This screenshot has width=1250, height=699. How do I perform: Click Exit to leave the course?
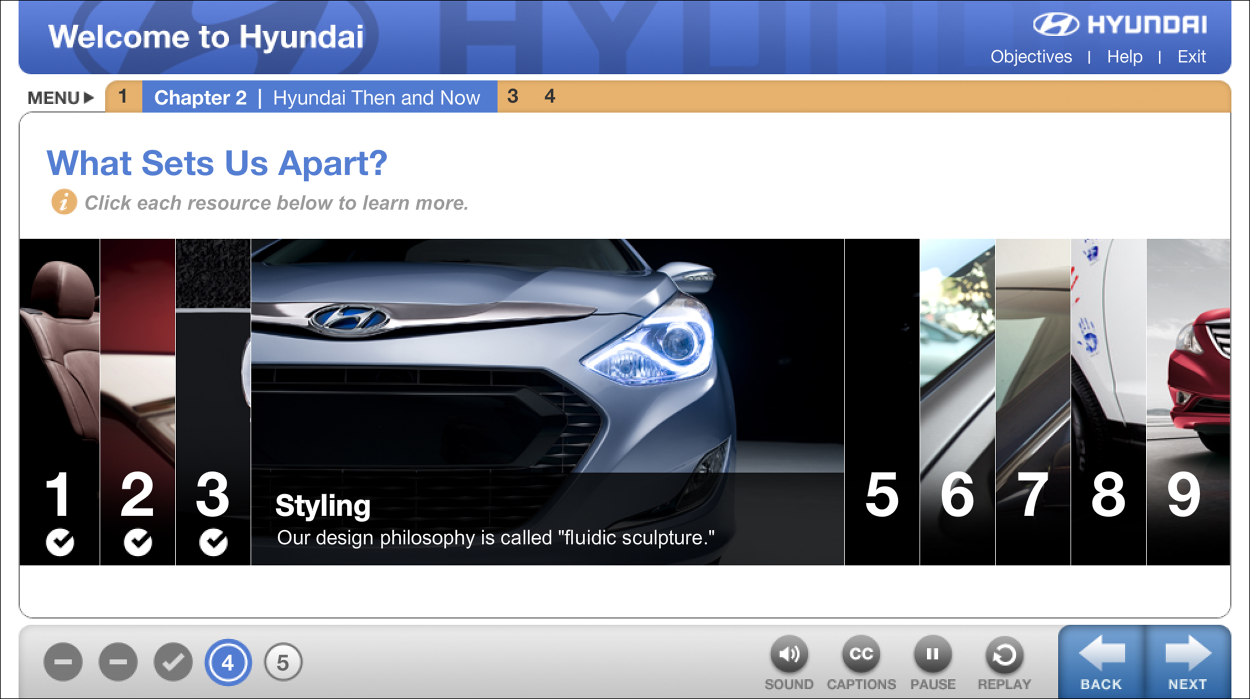(1191, 57)
